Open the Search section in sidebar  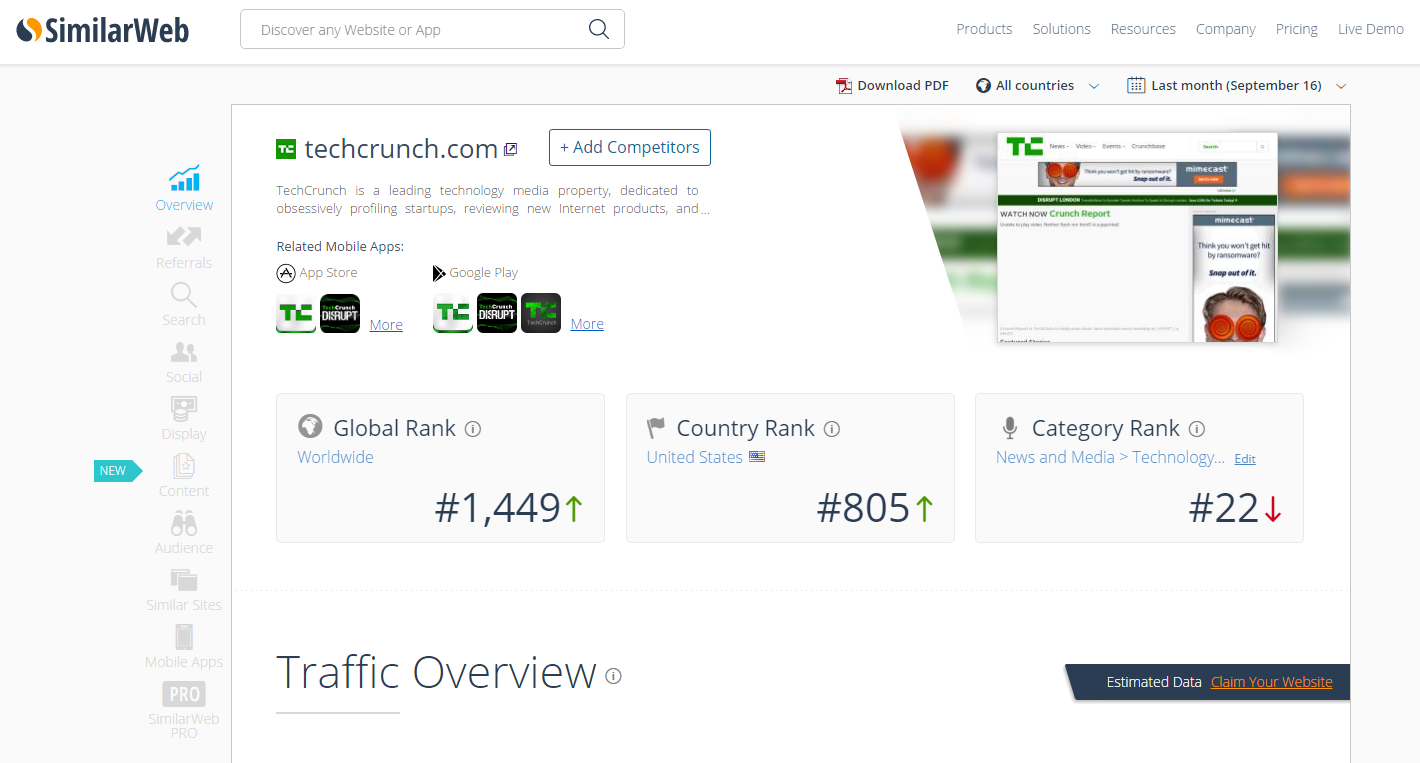pyautogui.click(x=184, y=304)
